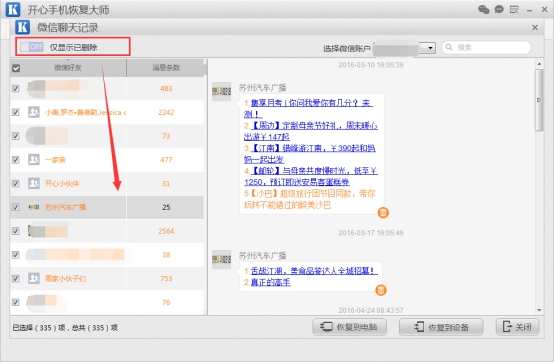Open link 【江南】错峰游江南

[310, 154]
